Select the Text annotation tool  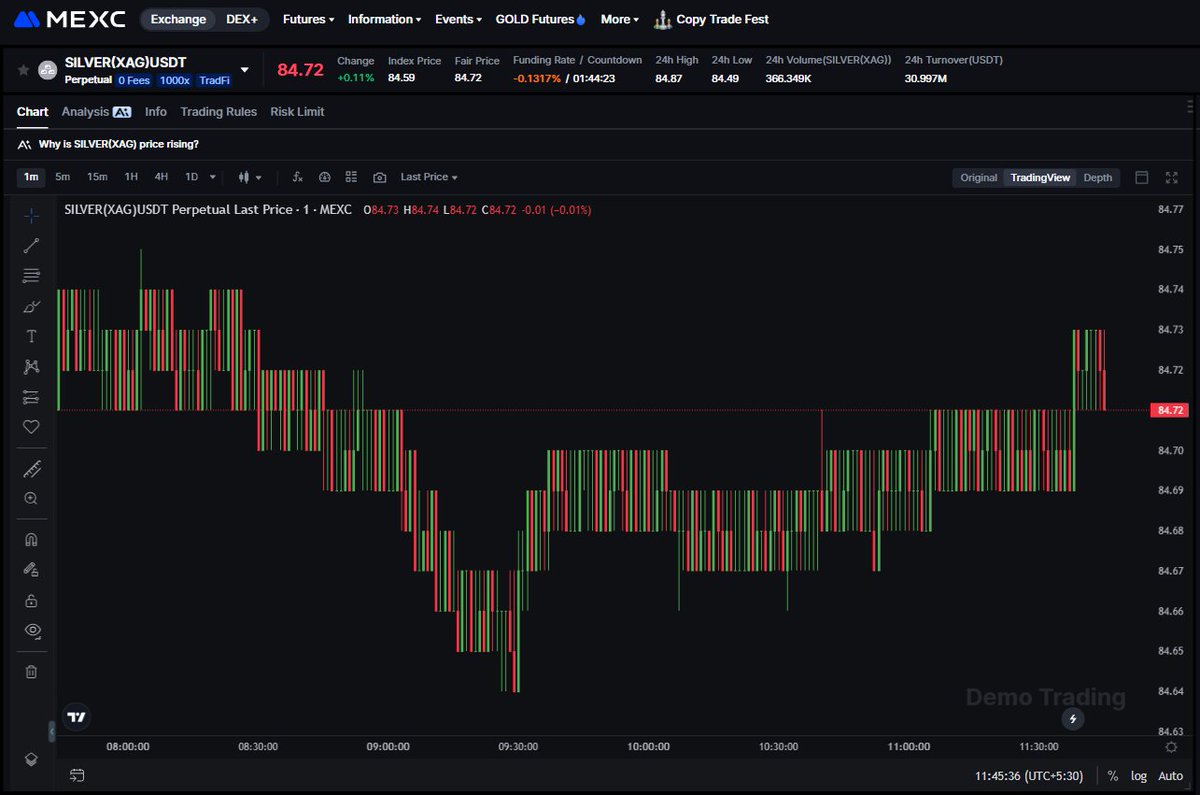coord(31,336)
